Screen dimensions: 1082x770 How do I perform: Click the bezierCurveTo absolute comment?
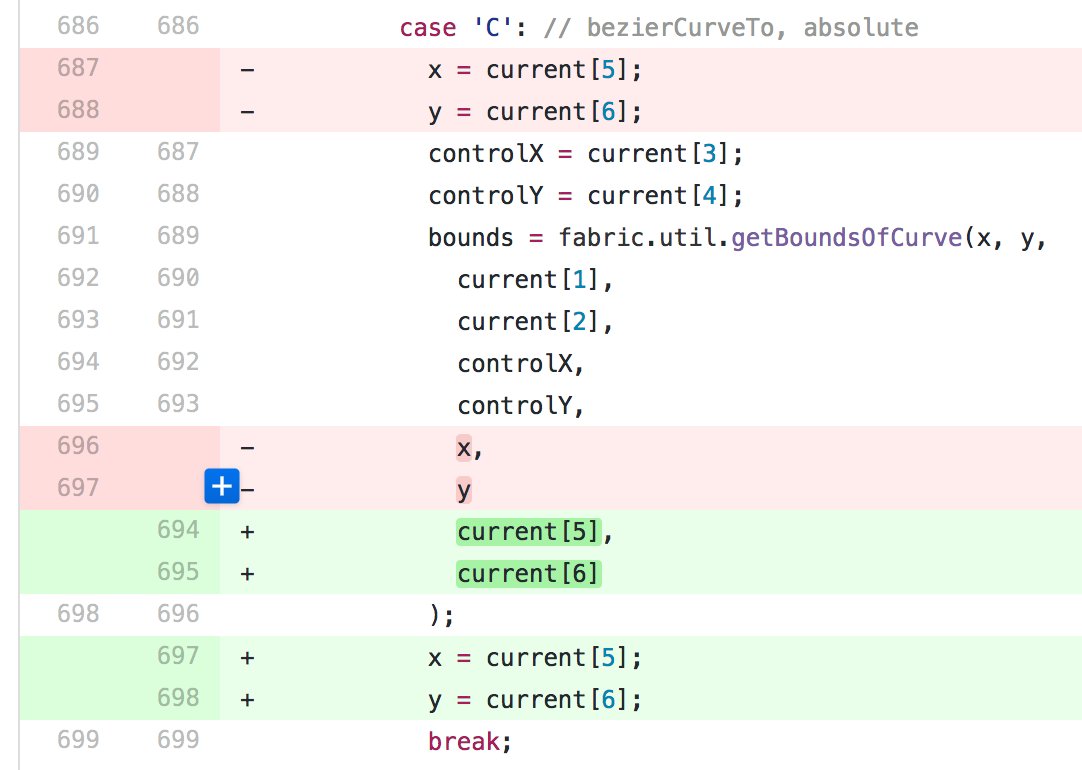(x=731, y=28)
